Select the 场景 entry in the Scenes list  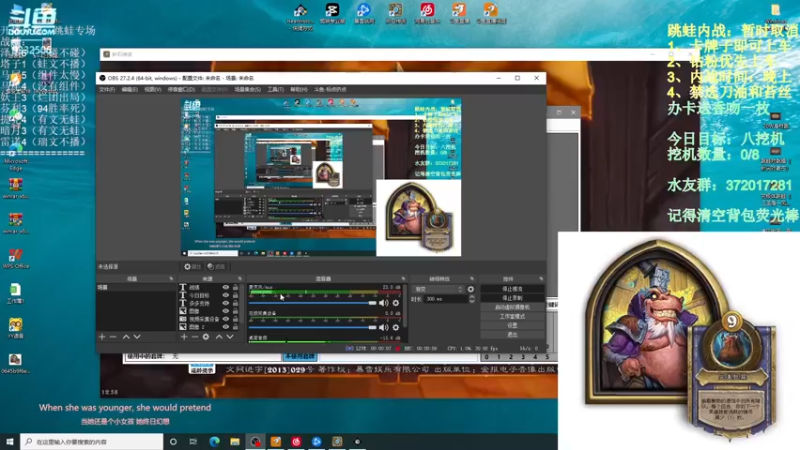pos(136,288)
